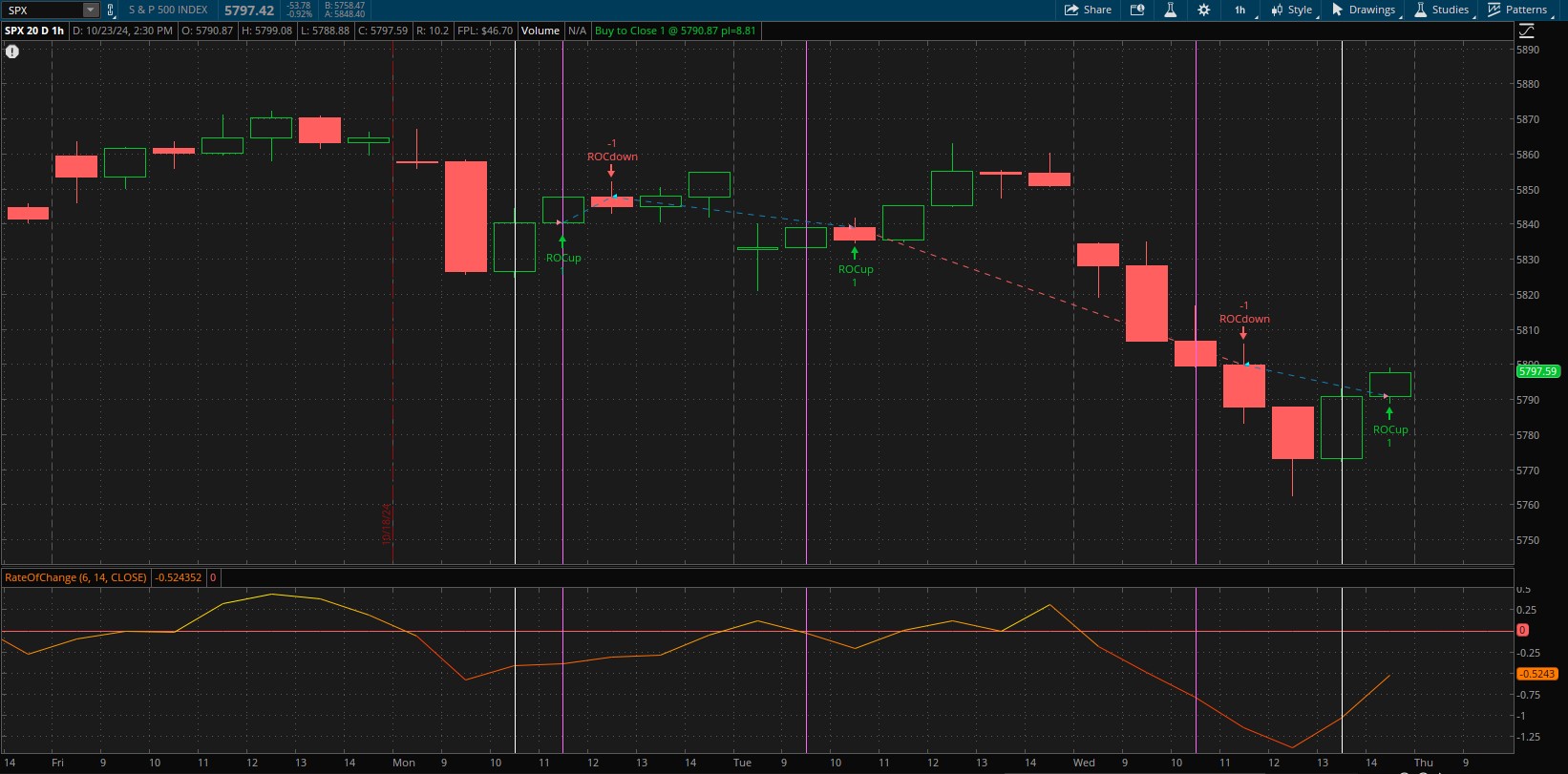Open the Studies dropdown menu
Screen dimensions: 1568x774
pos(1443,10)
